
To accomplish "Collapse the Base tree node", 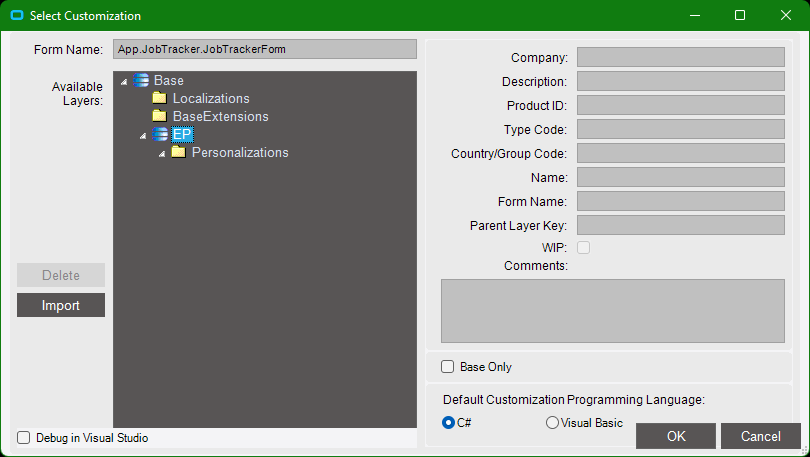I will [124, 82].
